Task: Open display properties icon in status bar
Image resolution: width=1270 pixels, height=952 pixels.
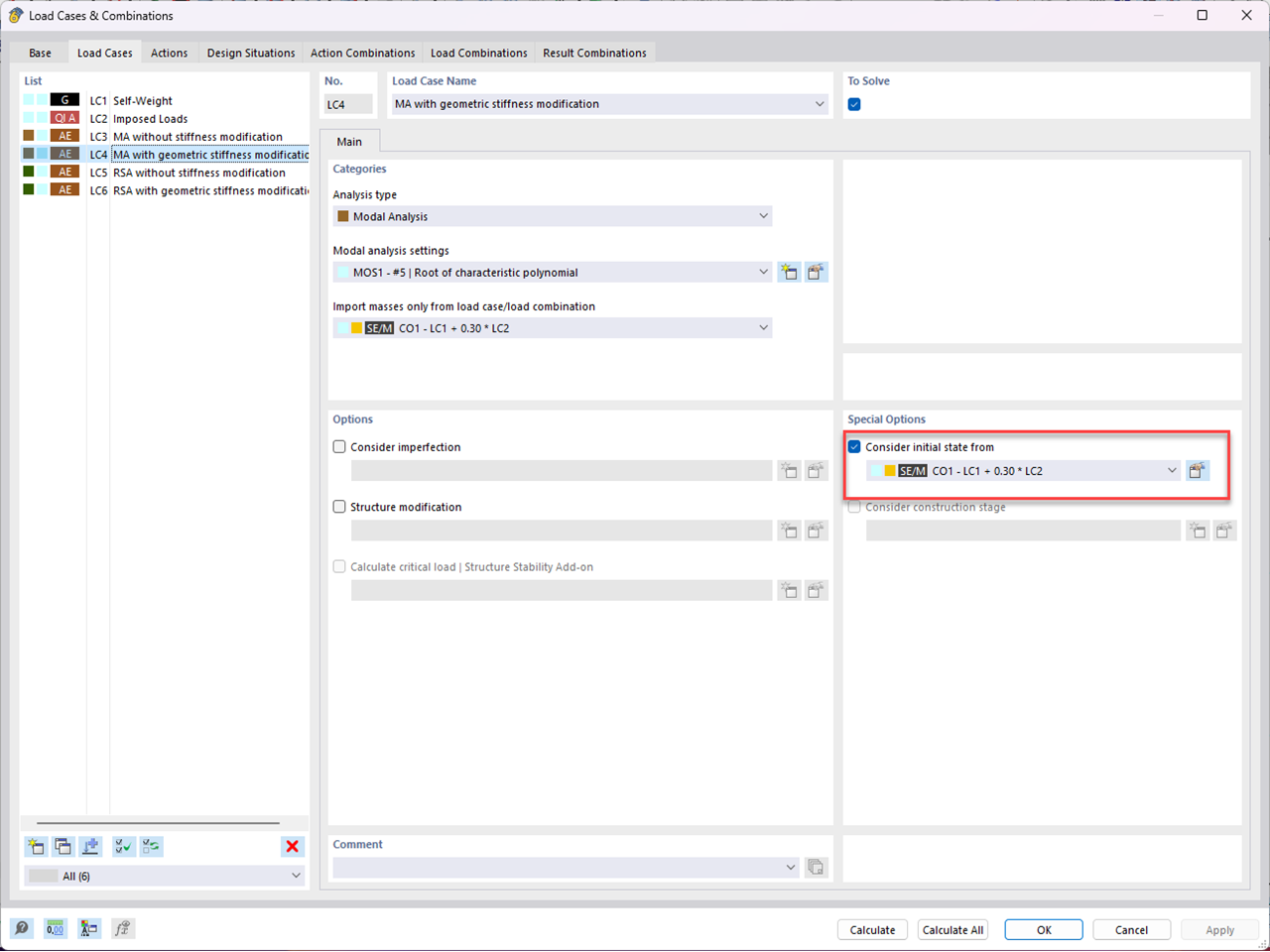Action: click(89, 928)
